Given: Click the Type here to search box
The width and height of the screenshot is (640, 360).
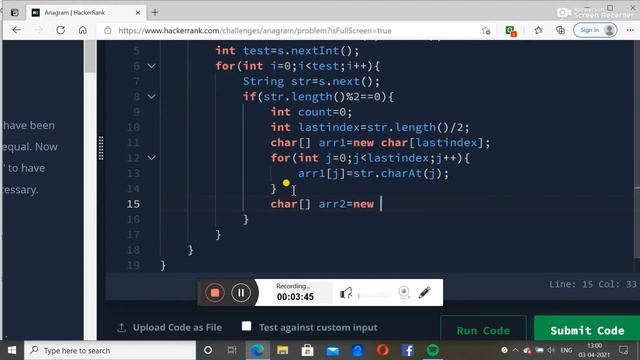Looking at the screenshot, I should coord(110,350).
